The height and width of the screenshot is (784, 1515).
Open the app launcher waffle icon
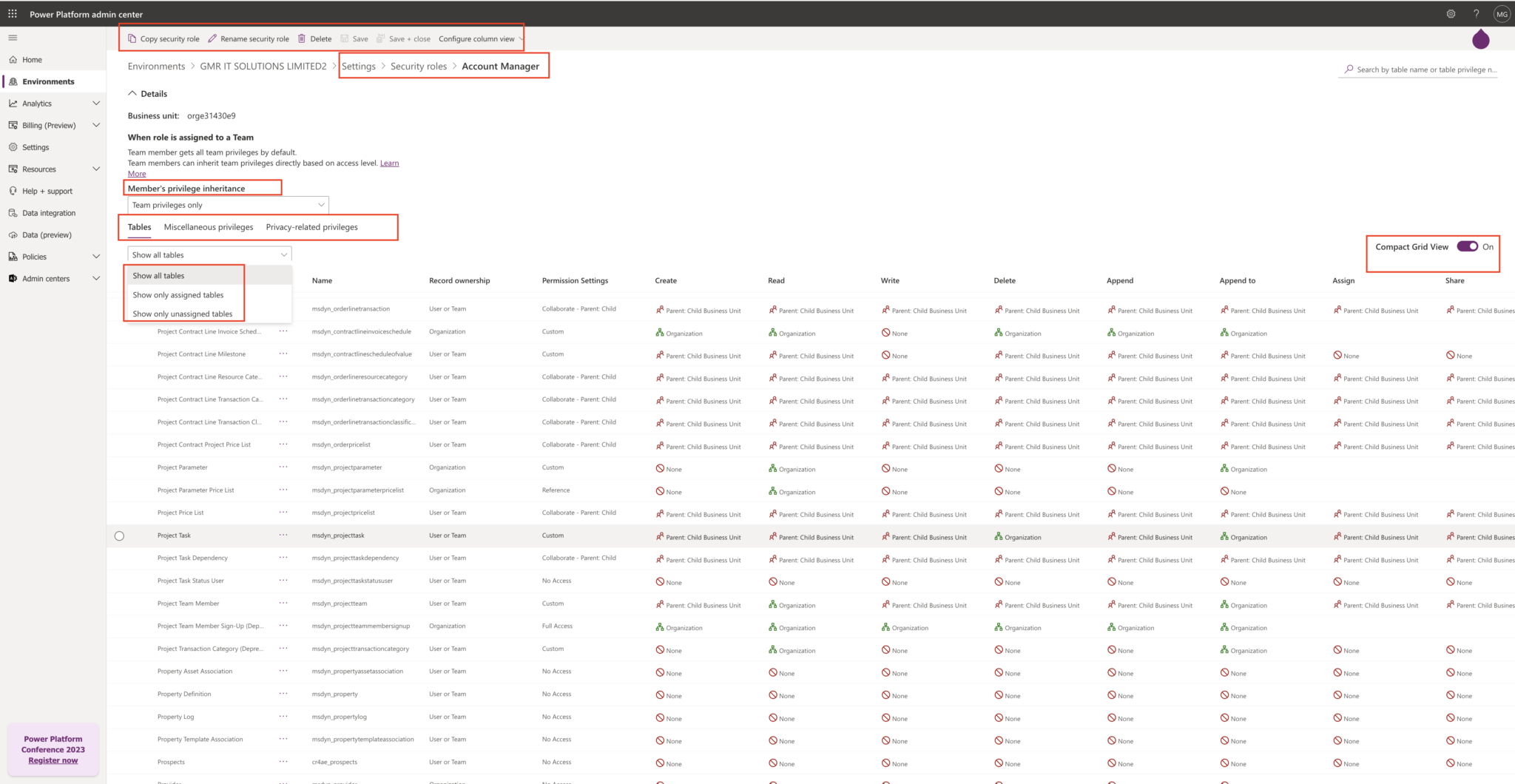(x=13, y=13)
